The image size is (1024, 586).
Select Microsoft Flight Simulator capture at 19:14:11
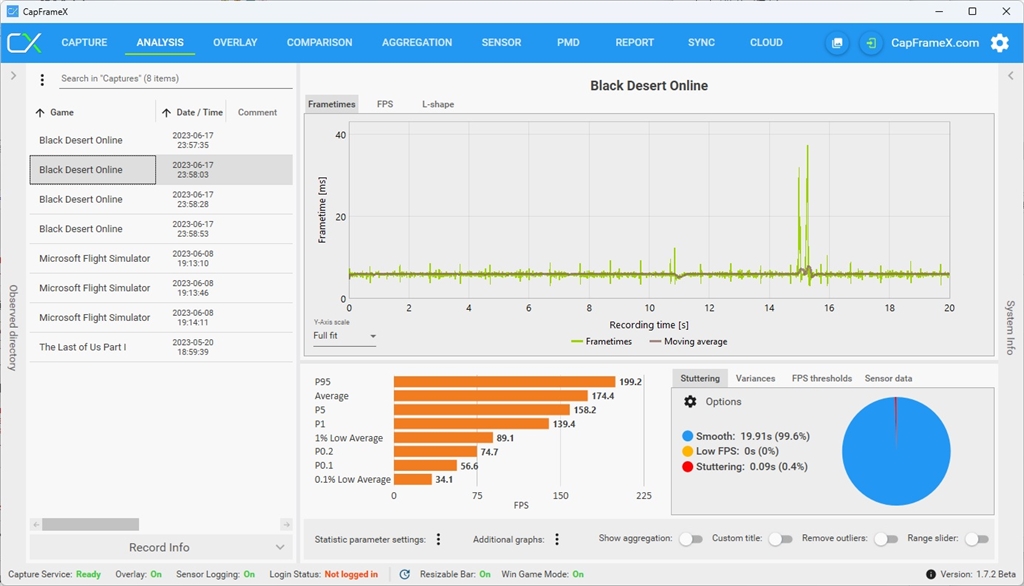[x=161, y=317]
